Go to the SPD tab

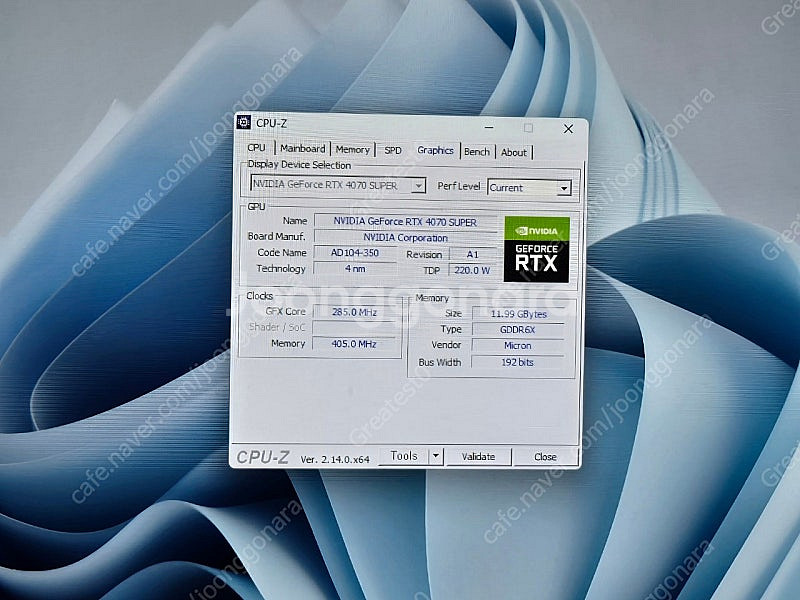click(x=393, y=151)
